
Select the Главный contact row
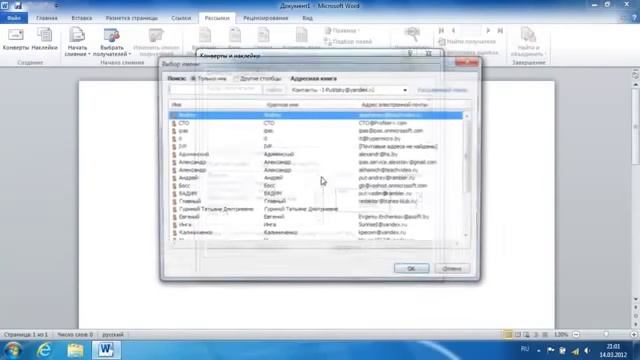[x=316, y=201]
